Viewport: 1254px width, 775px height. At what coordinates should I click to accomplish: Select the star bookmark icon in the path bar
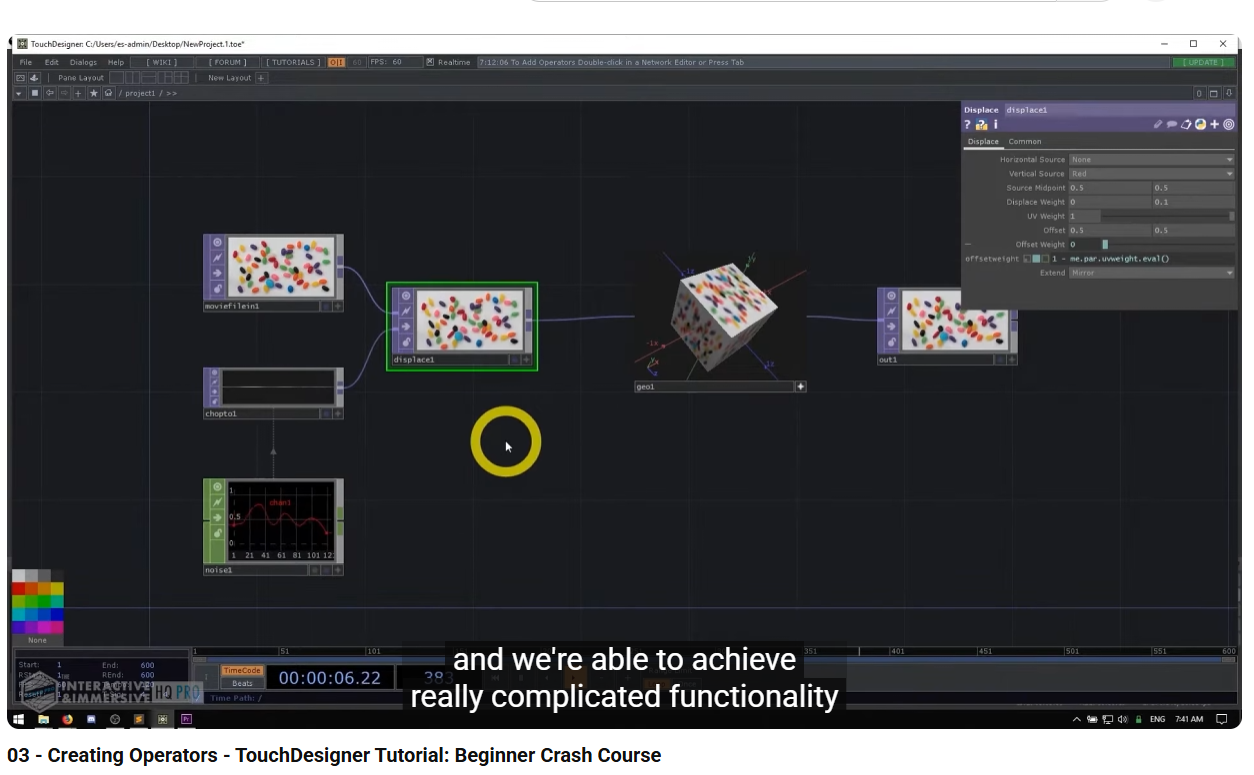(93, 93)
